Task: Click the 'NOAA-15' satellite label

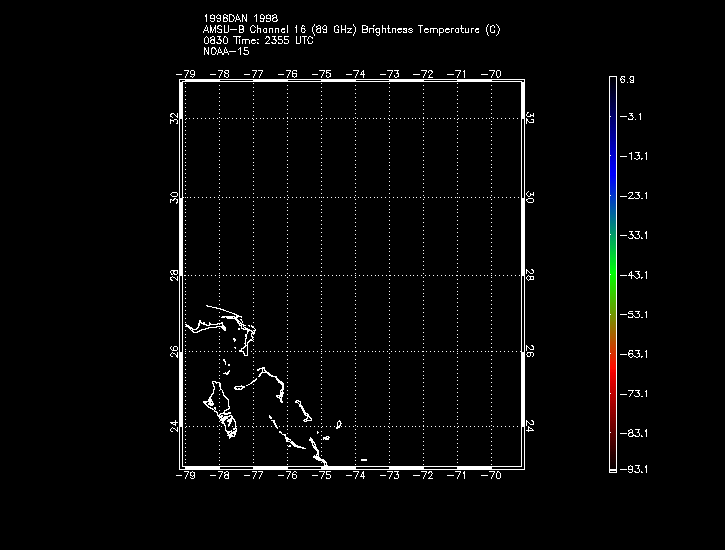Action: (x=226, y=51)
